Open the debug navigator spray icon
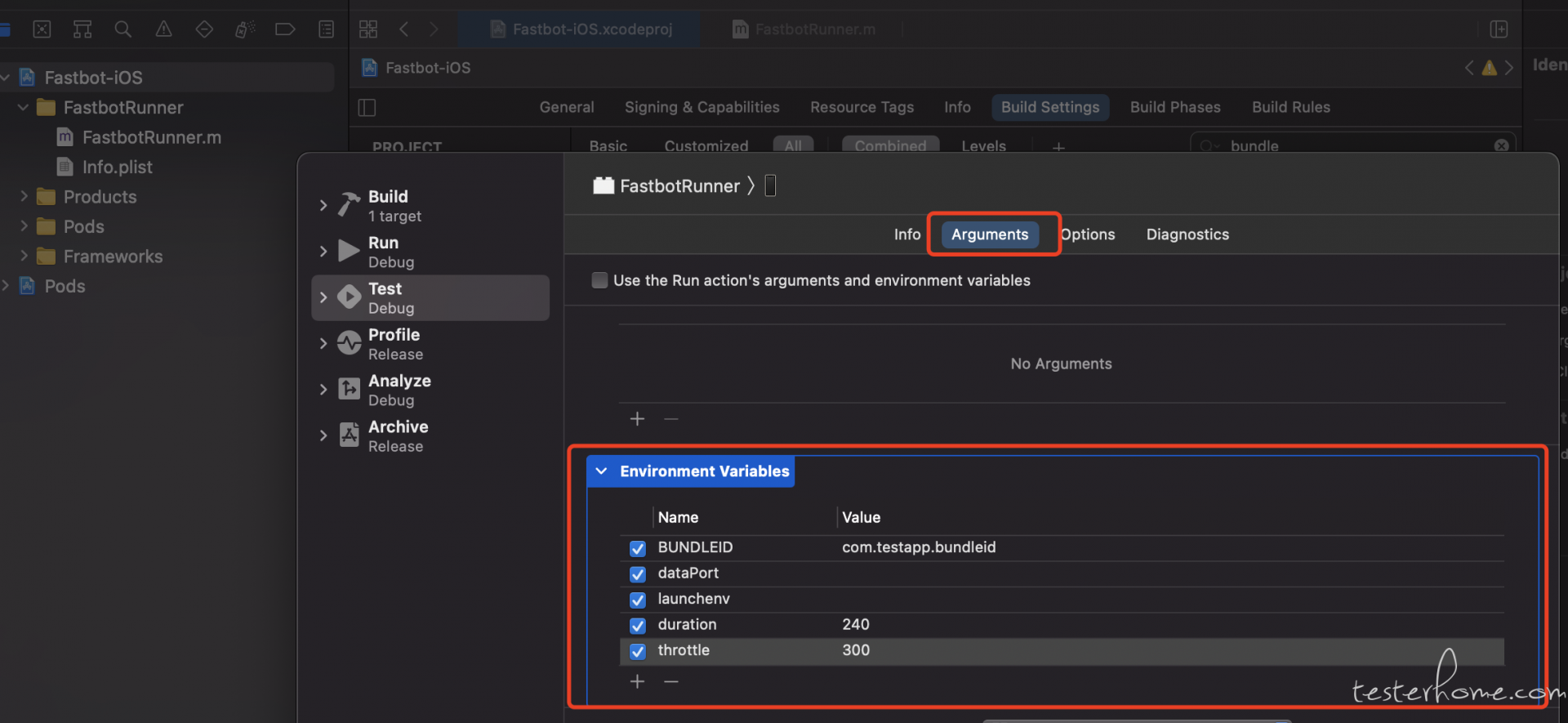Viewport: 1568px width, 723px height. 245,29
